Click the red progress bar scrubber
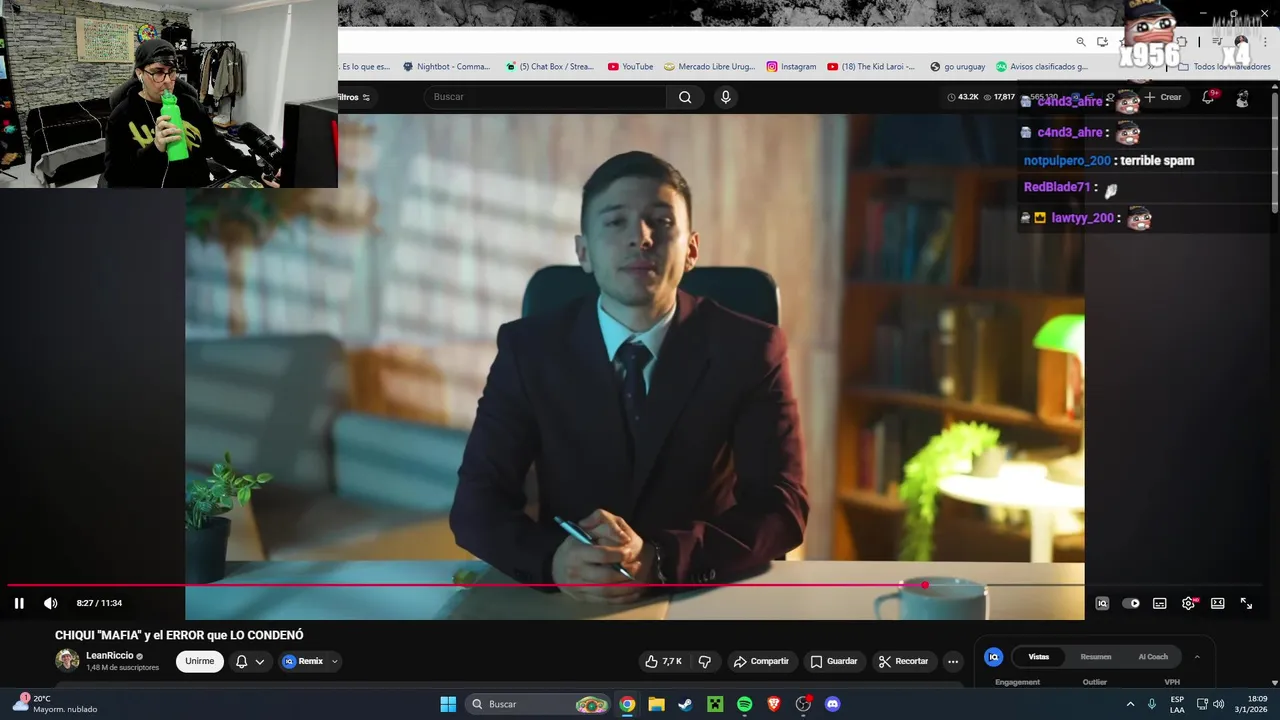1280x720 pixels. pos(925,585)
